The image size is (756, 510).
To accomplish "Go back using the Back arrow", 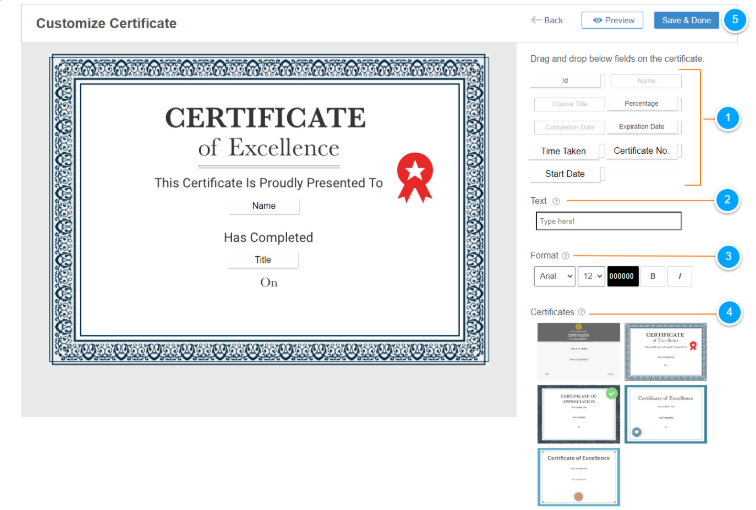I will pyautogui.click(x=547, y=20).
